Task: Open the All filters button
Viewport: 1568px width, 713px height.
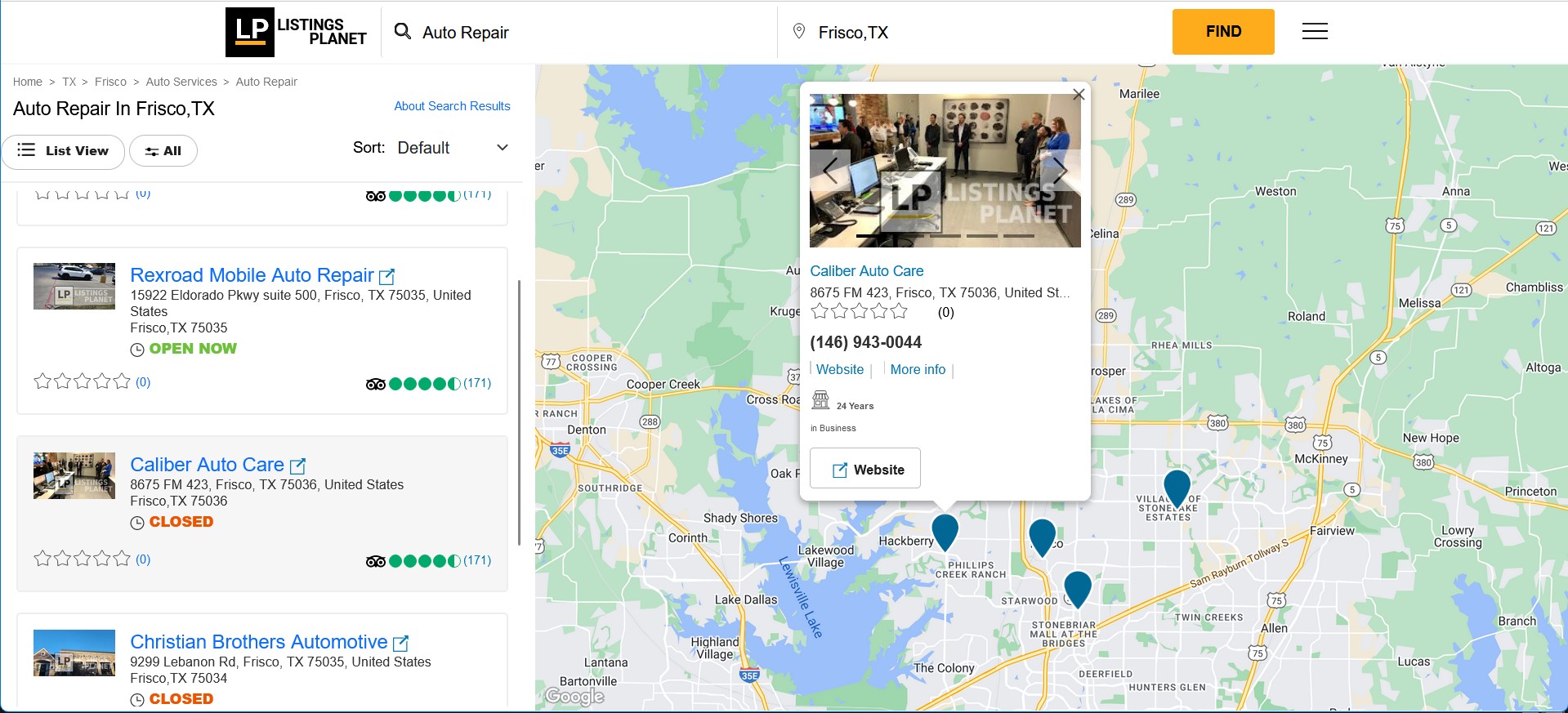Action: (x=163, y=151)
